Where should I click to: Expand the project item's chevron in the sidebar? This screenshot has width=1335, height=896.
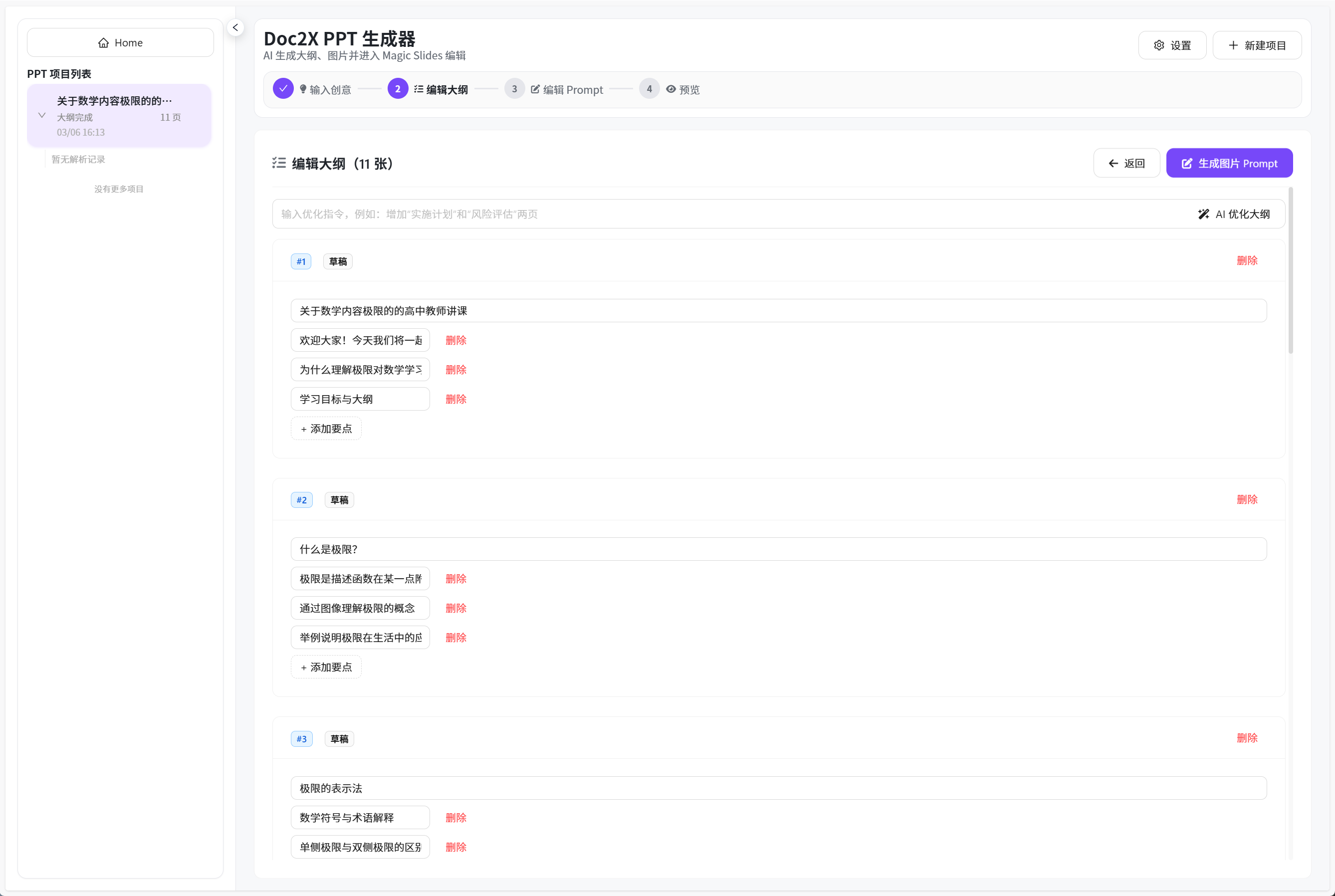pos(42,115)
